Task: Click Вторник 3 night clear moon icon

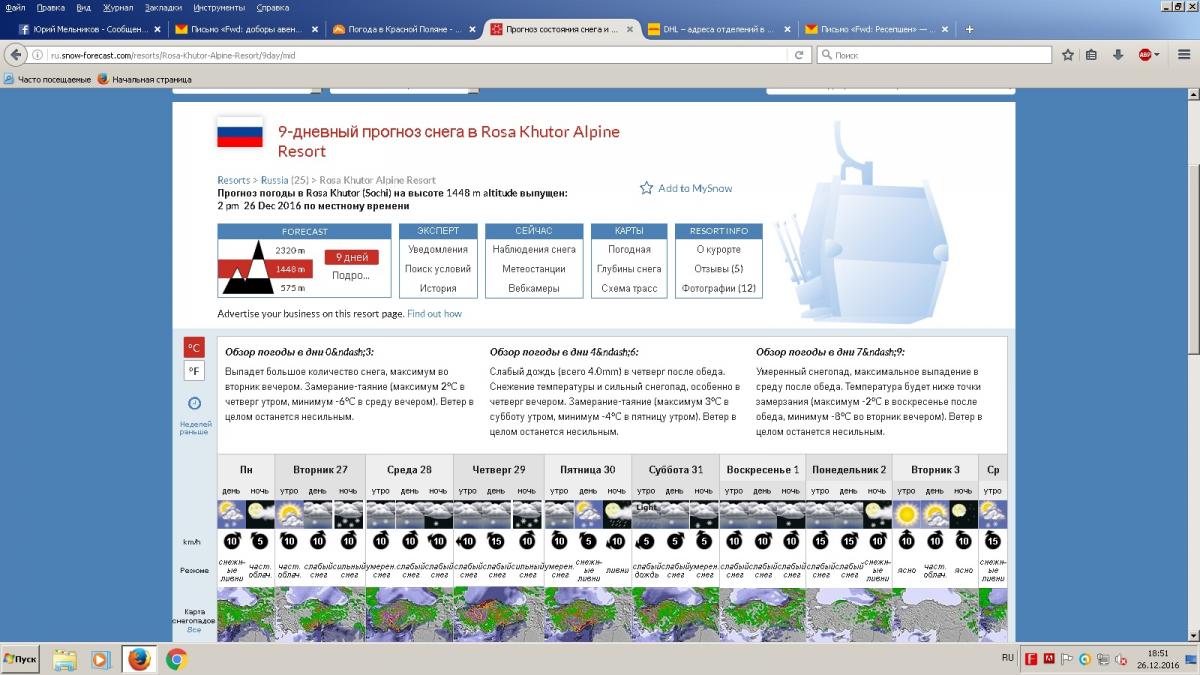Action: 963,514
